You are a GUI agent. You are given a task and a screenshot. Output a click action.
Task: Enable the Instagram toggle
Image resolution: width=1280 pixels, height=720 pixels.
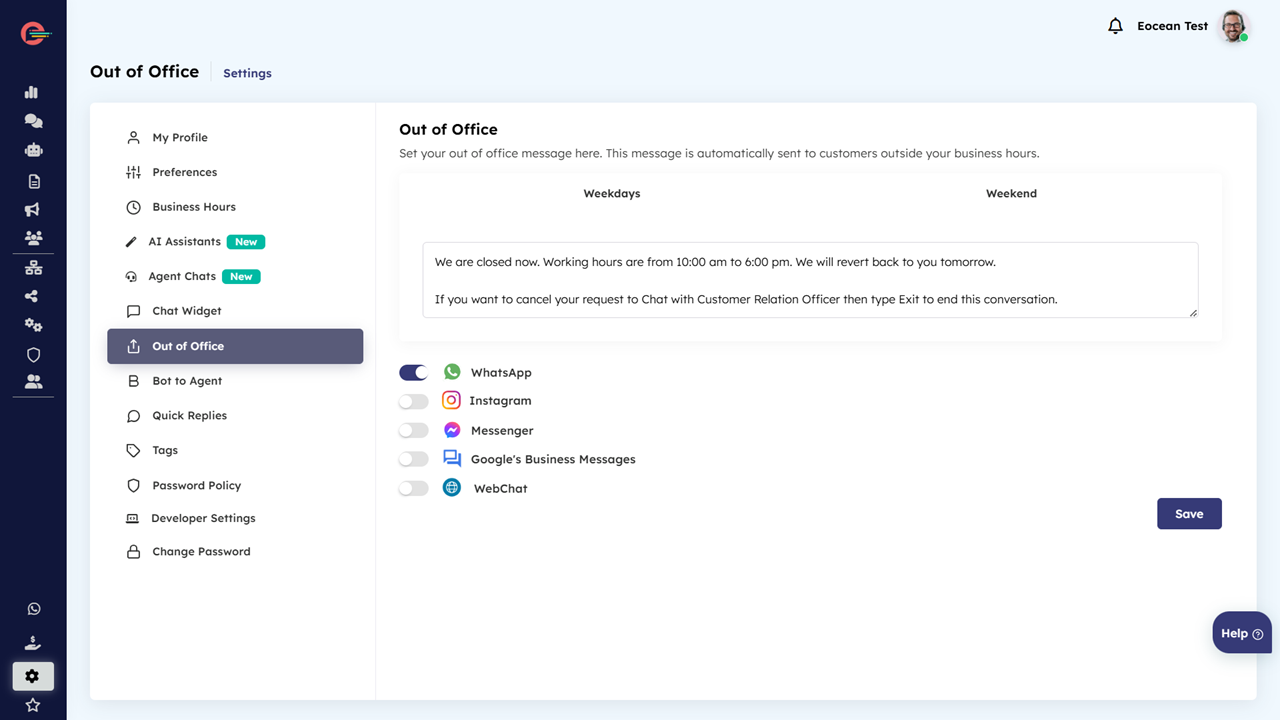tap(413, 401)
